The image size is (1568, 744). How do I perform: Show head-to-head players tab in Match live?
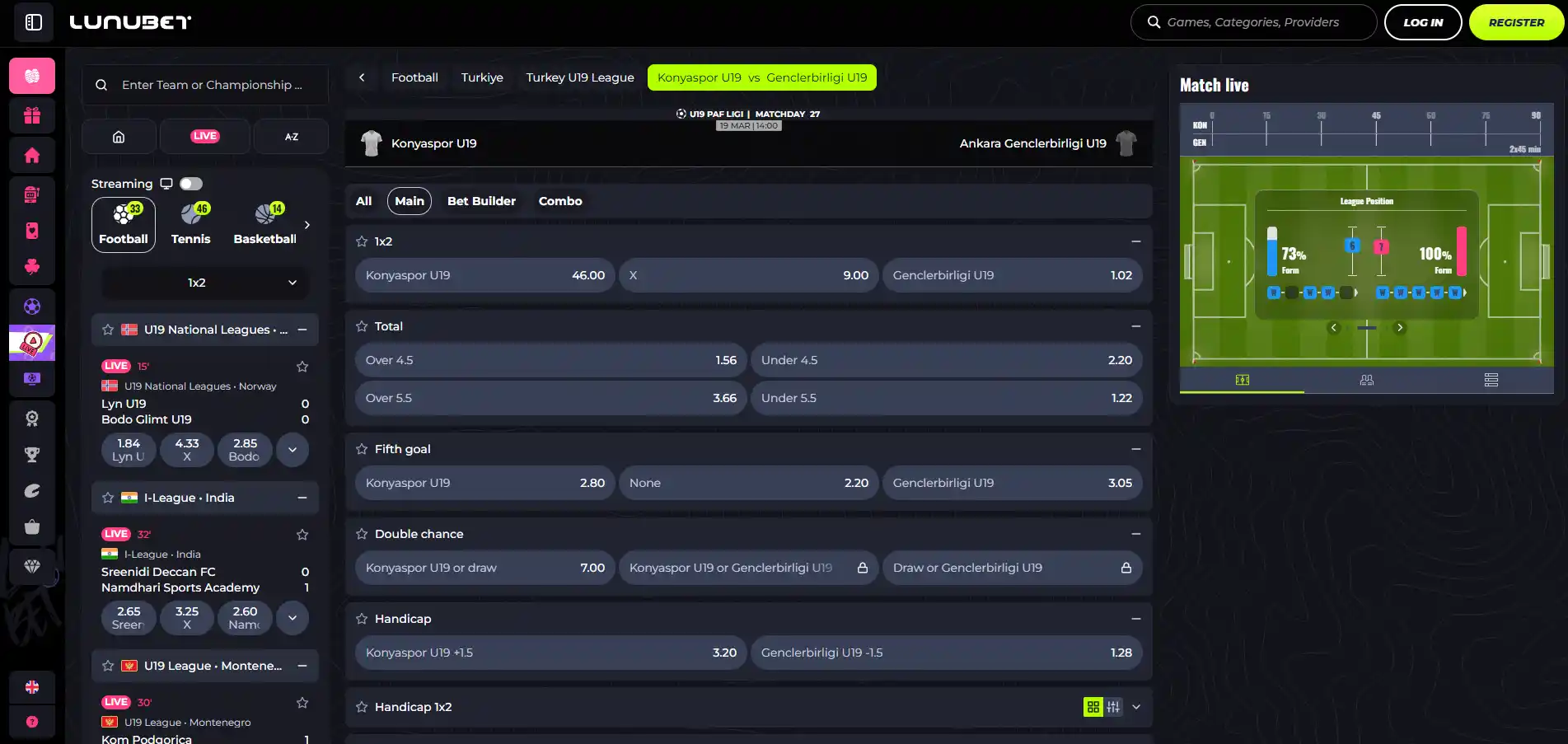click(1367, 380)
